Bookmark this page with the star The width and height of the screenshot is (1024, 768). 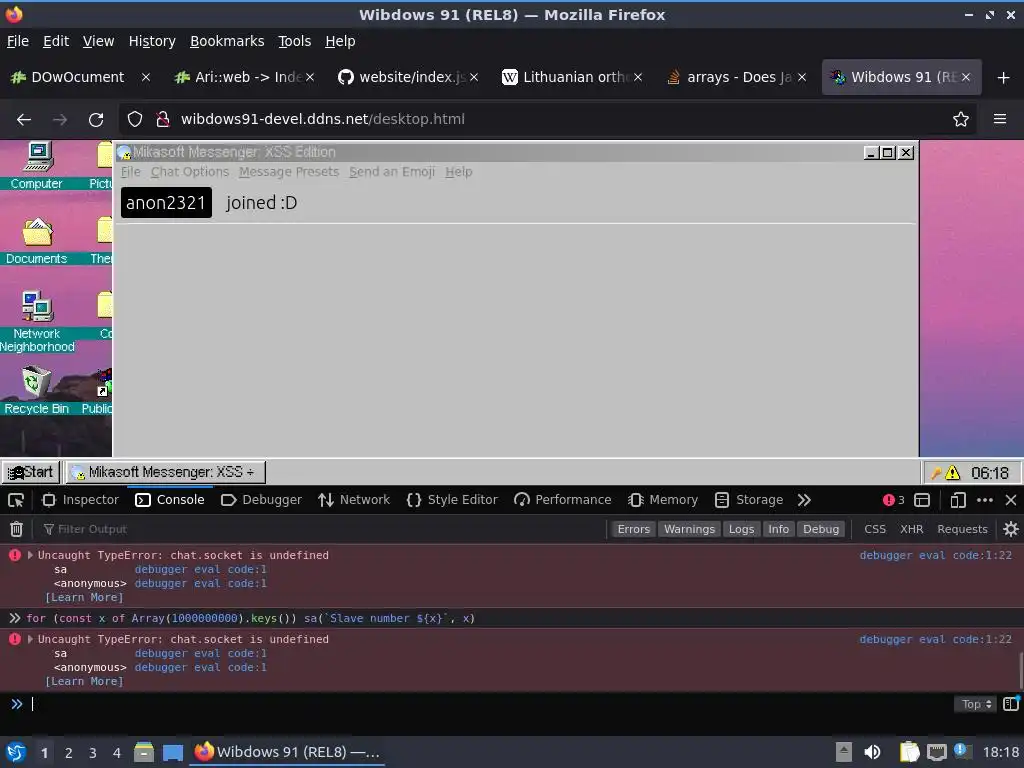[961, 119]
